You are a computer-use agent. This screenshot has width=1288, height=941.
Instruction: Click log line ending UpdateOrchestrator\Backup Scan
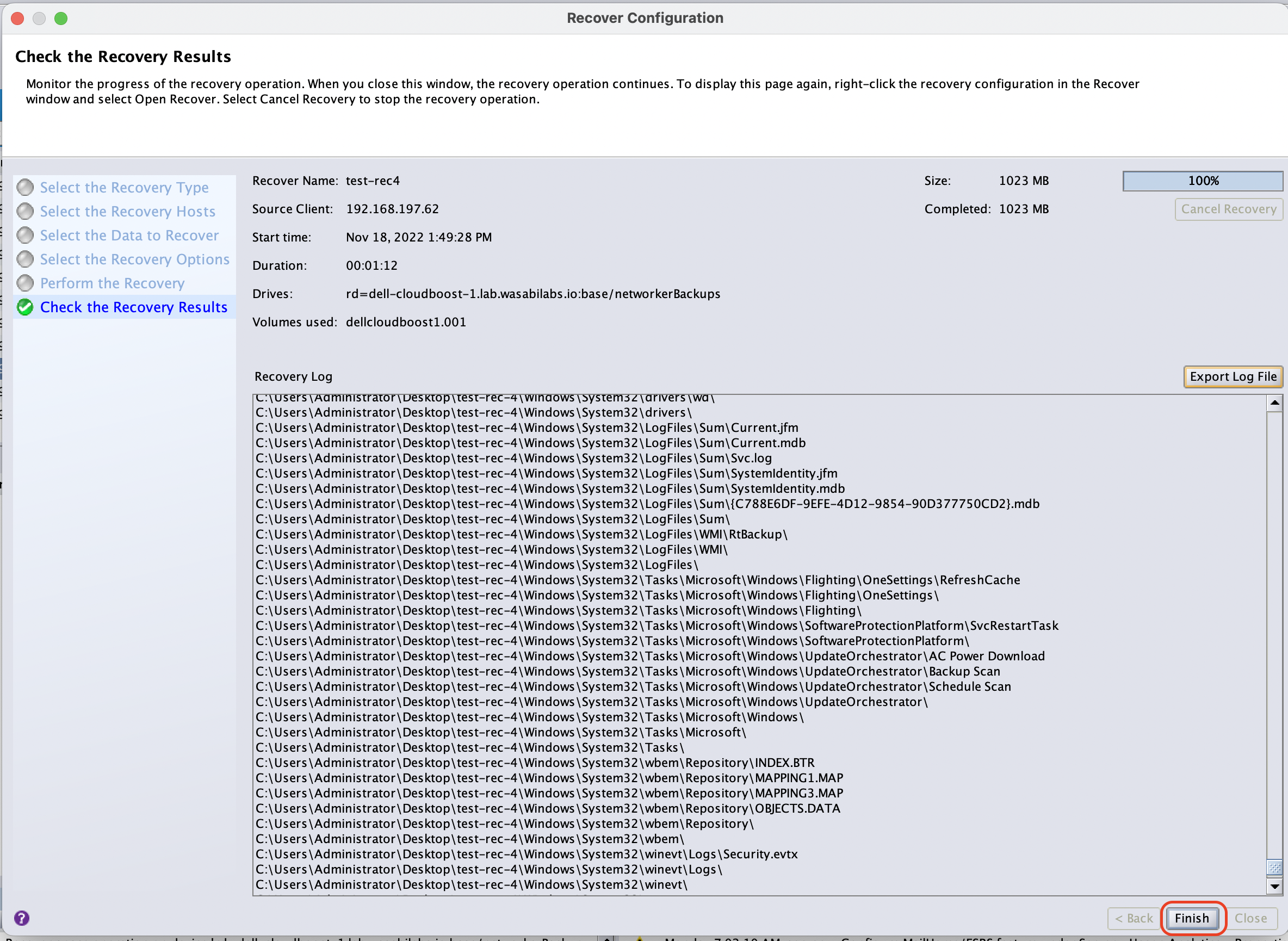click(x=628, y=672)
